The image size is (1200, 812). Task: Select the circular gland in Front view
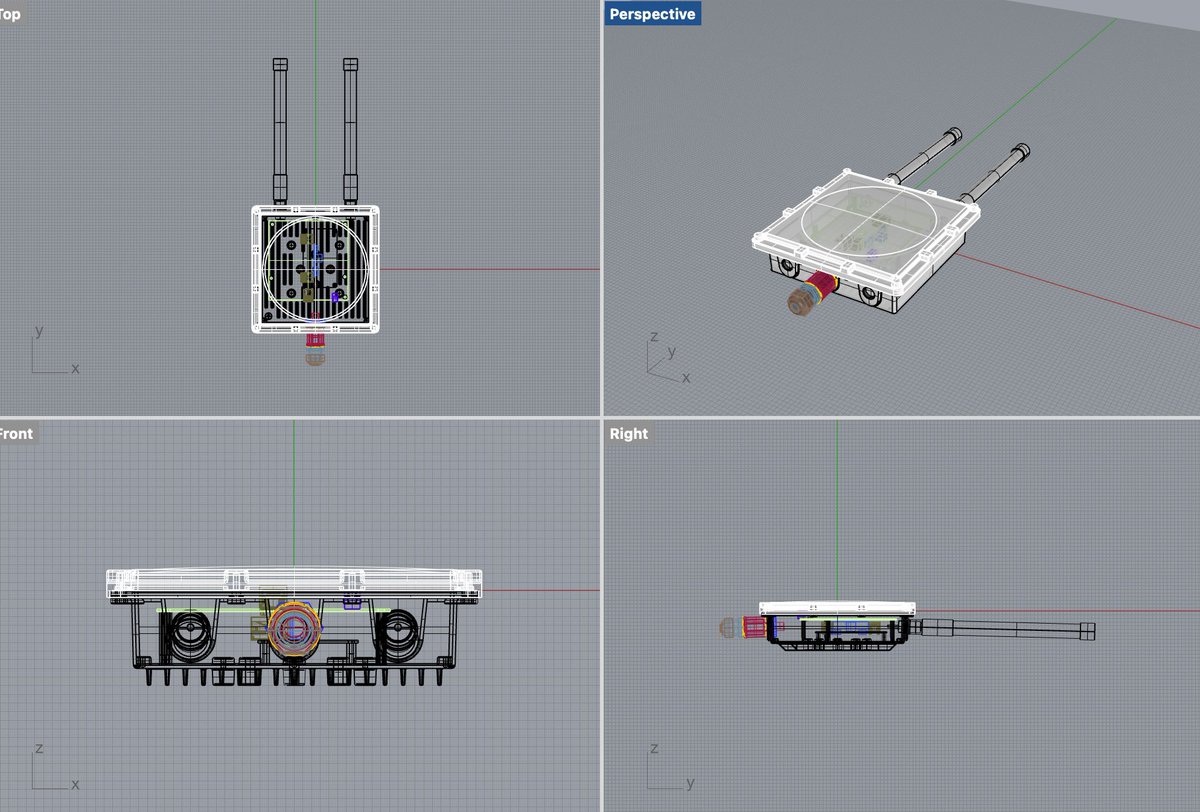(295, 631)
